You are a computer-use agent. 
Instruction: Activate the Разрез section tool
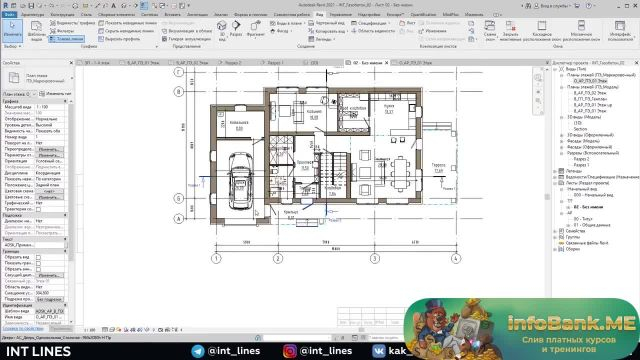[236, 29]
